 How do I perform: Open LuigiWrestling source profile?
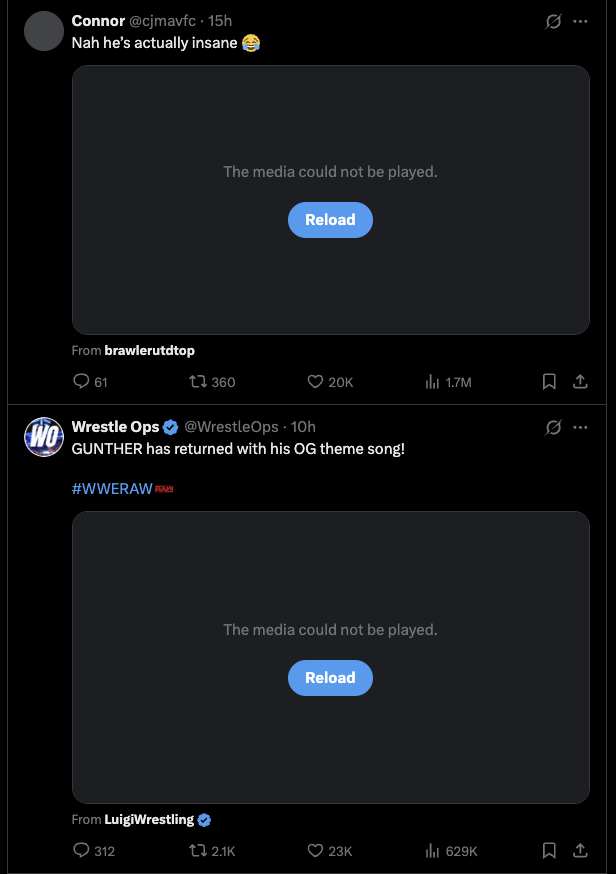coord(149,820)
